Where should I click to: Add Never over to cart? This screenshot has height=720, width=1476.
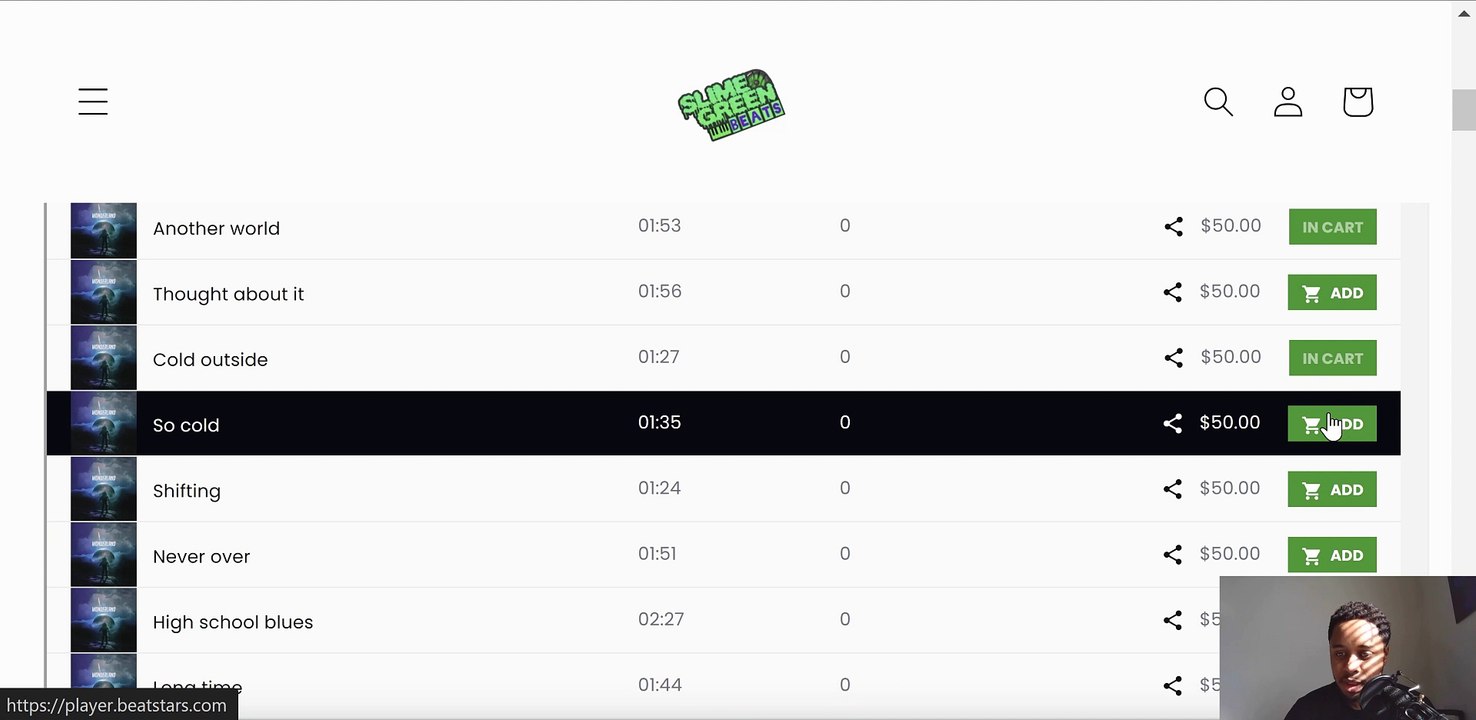pos(1332,555)
